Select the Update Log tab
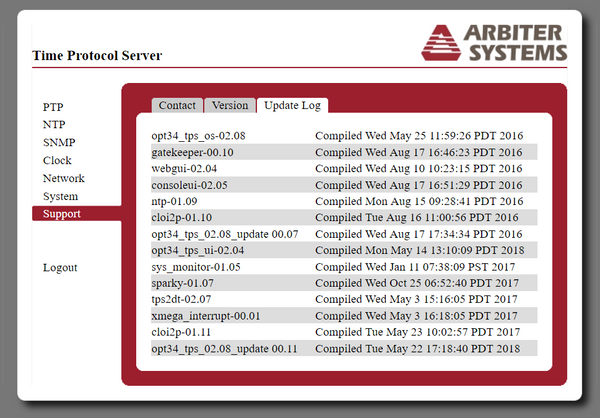The width and height of the screenshot is (600, 418). coord(292,105)
